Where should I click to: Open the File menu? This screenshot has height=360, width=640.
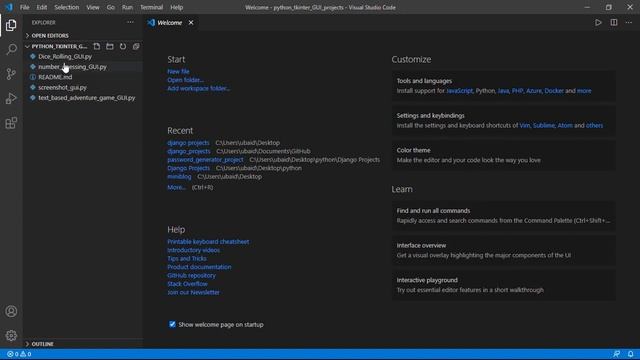pos(24,7)
